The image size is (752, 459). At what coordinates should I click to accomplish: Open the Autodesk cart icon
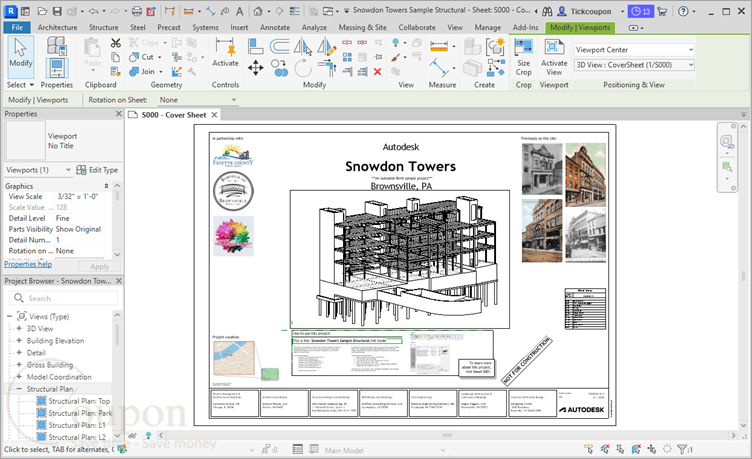point(662,11)
